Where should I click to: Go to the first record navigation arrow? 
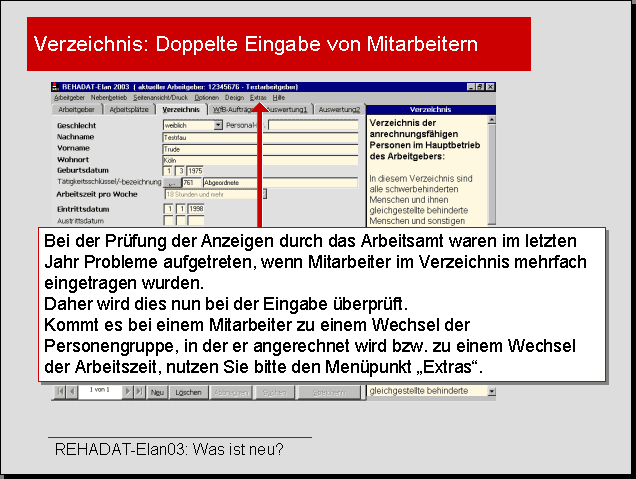click(59, 393)
